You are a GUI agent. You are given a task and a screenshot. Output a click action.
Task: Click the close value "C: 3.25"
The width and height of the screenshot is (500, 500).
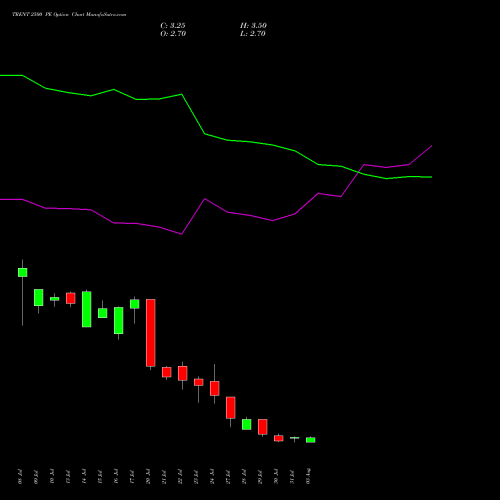(173, 26)
